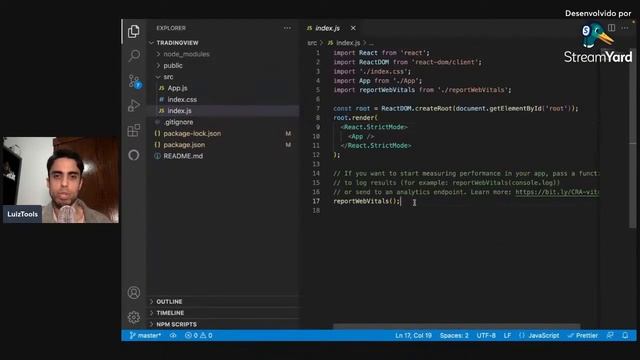Open the Accounts icon in activity bar

coord(134,293)
